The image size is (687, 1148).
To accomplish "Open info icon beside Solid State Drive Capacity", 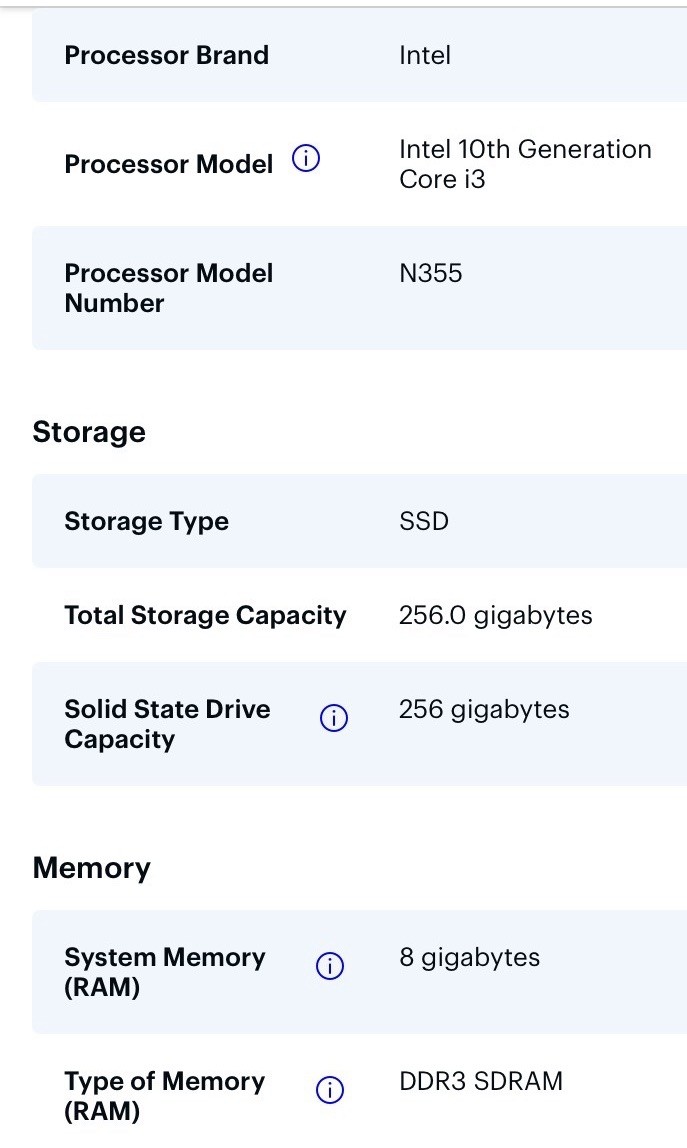I will (x=333, y=718).
